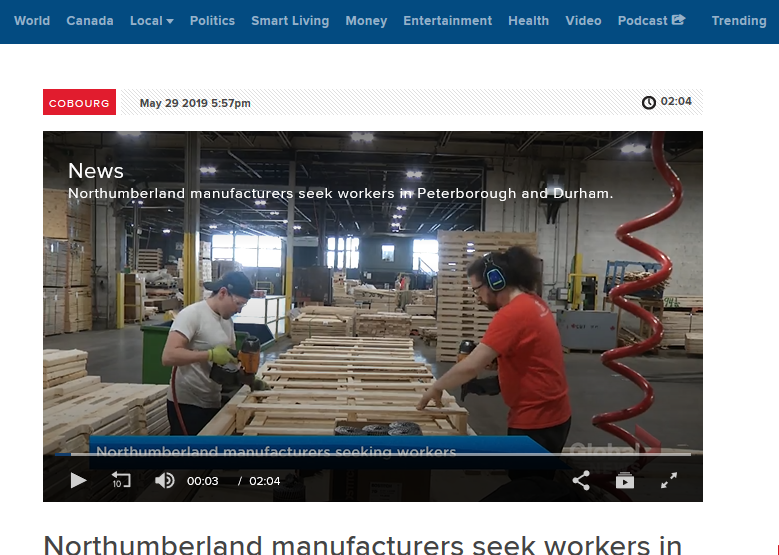Open the Video section
The width and height of the screenshot is (779, 555).
(583, 21)
